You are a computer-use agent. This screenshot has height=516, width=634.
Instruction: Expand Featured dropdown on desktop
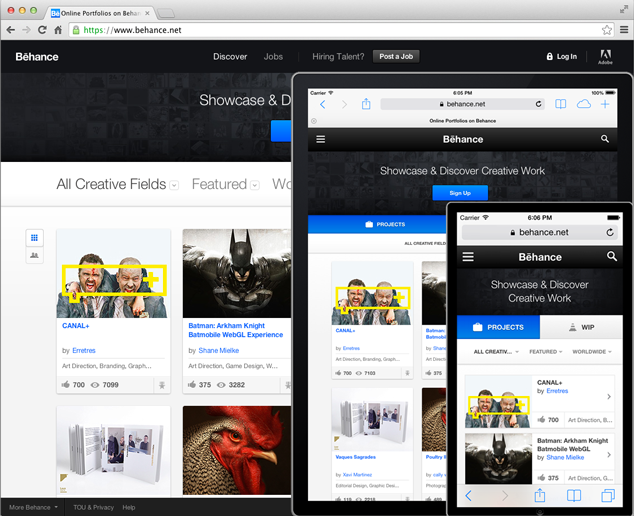pyautogui.click(x=255, y=185)
